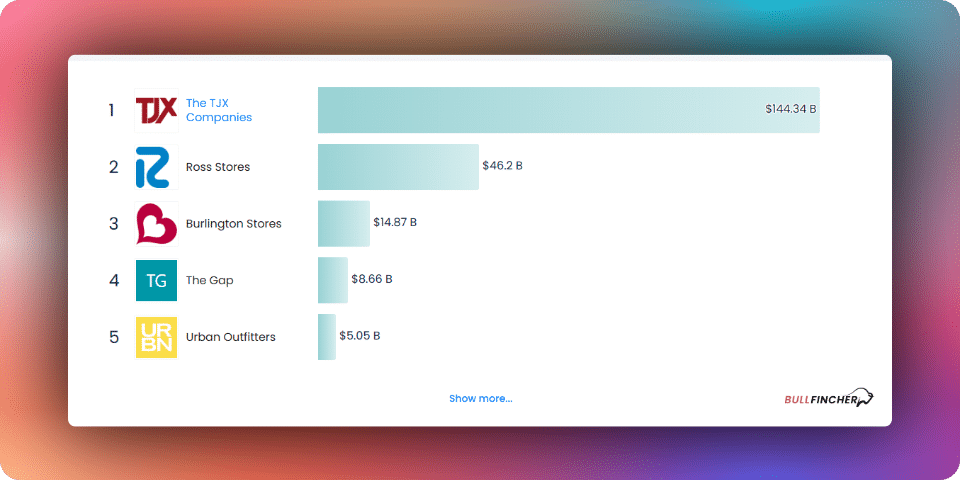
Task: Click the Urban Outfitters bar
Action: tap(326, 337)
